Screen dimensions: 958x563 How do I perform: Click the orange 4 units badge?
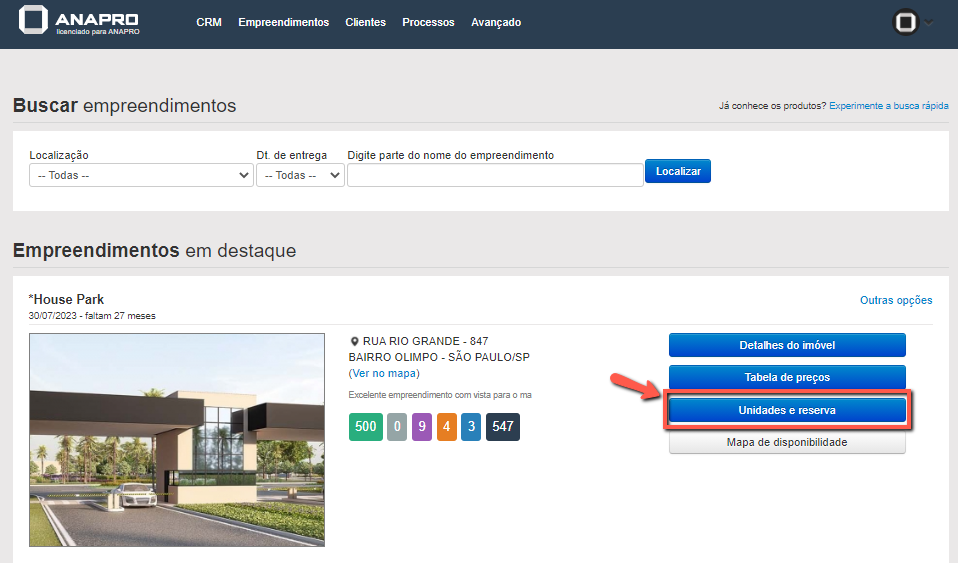tap(447, 427)
